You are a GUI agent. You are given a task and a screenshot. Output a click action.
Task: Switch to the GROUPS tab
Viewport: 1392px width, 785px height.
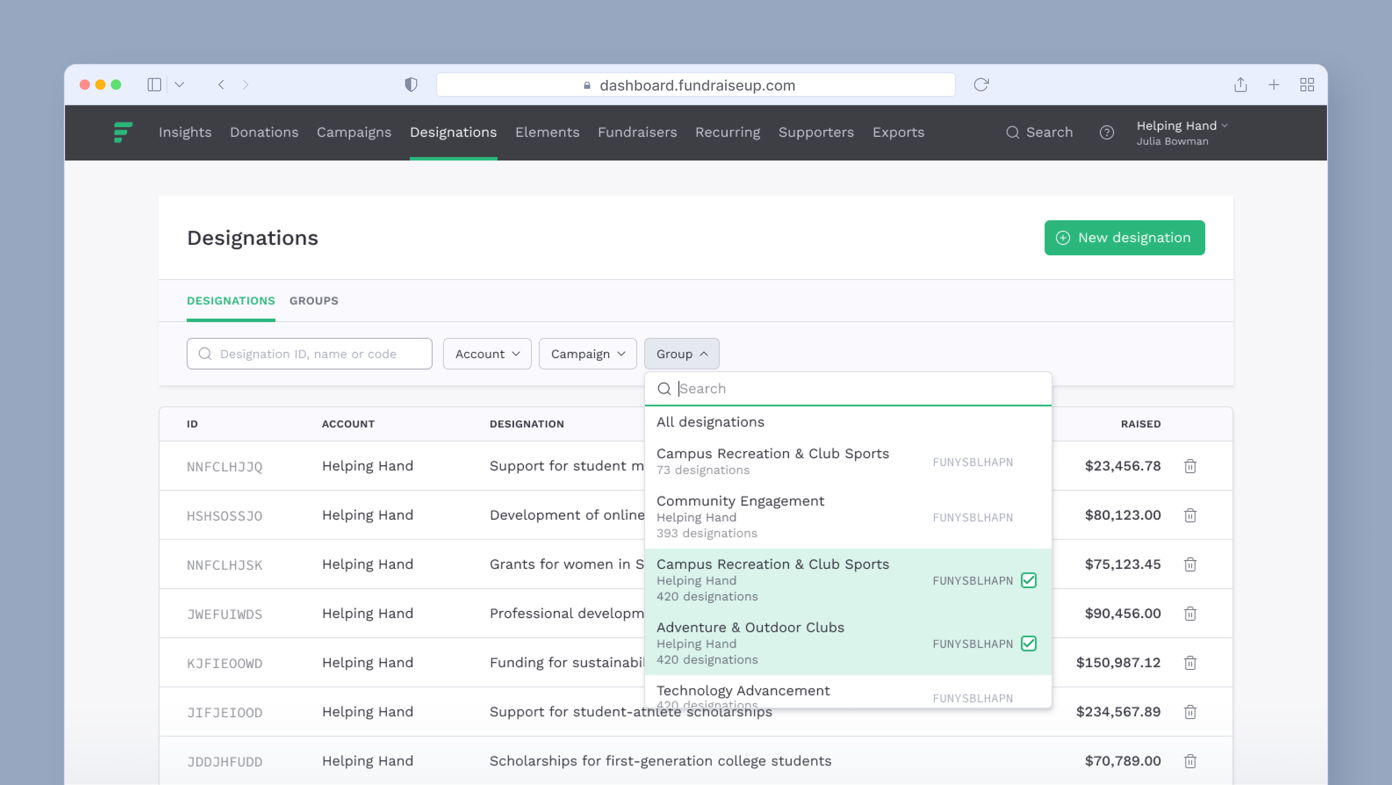[x=314, y=300]
